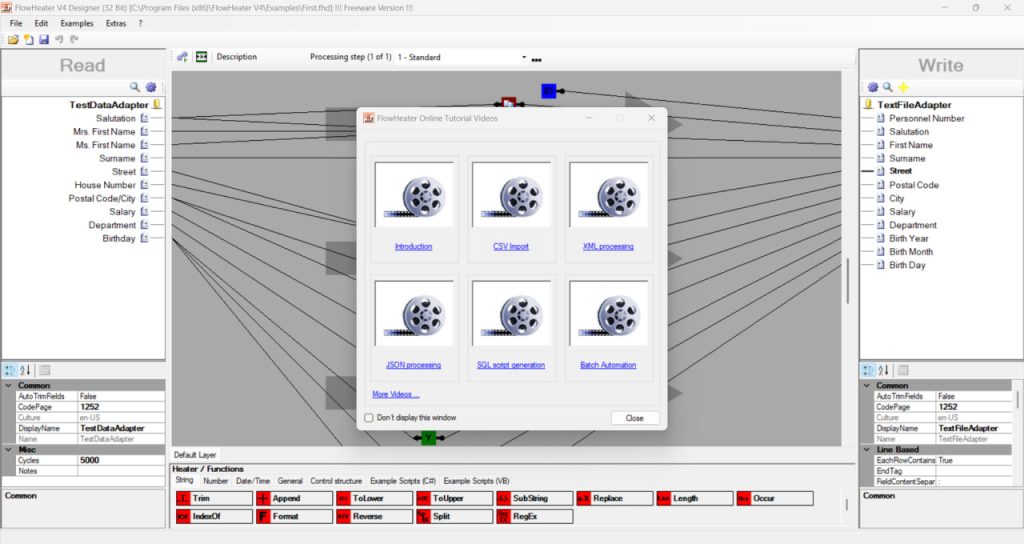
Task: Open Read adapter settings gear icon
Action: coord(151,87)
